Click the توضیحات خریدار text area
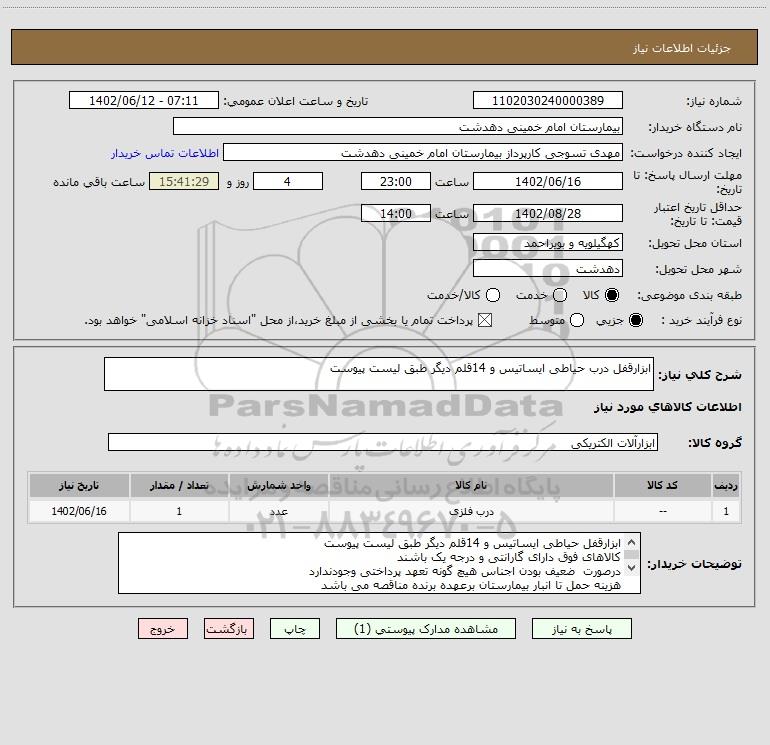The width and height of the screenshot is (770, 745). [x=380, y=563]
